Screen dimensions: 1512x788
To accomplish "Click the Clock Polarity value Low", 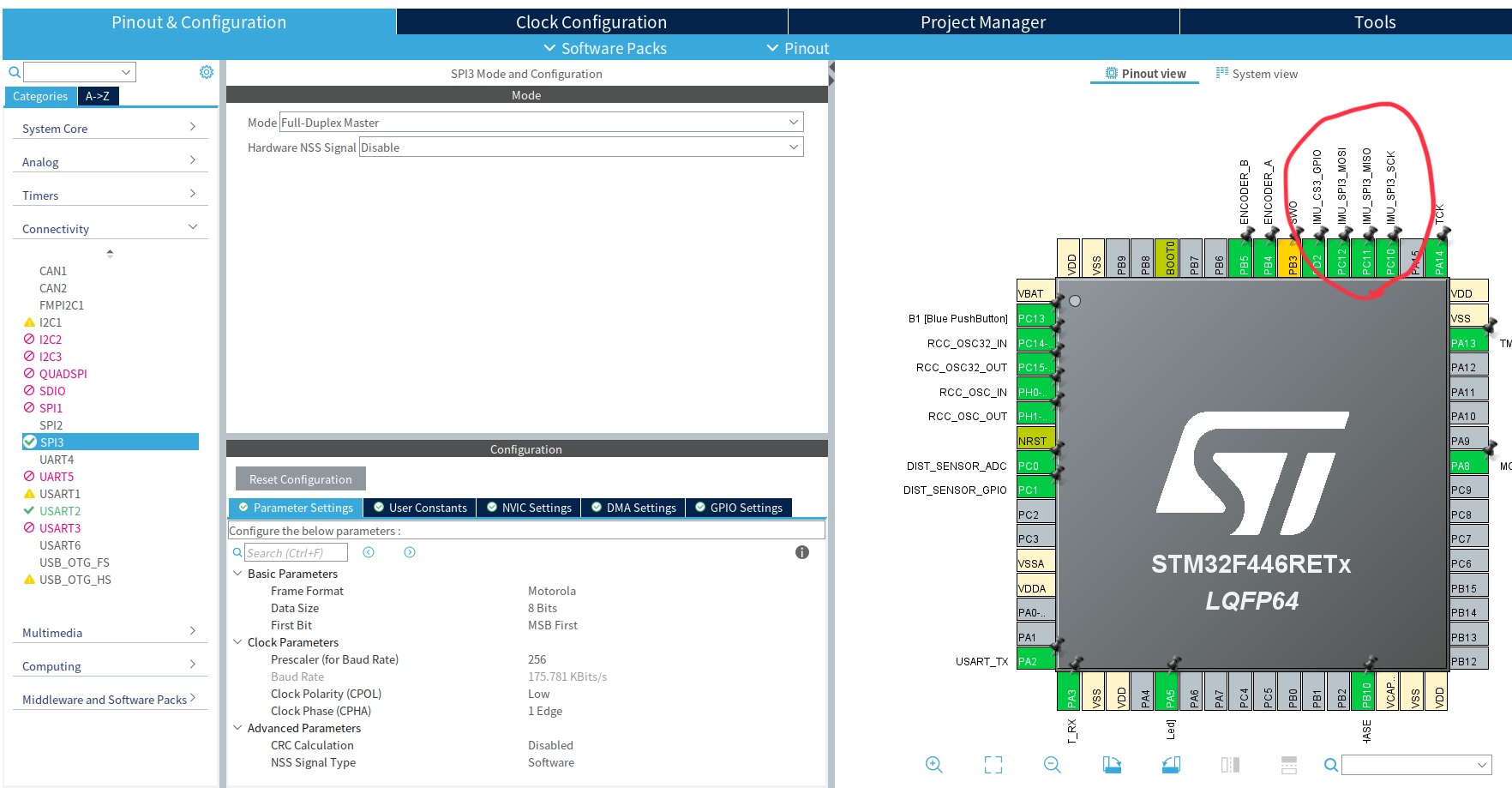I will [539, 694].
